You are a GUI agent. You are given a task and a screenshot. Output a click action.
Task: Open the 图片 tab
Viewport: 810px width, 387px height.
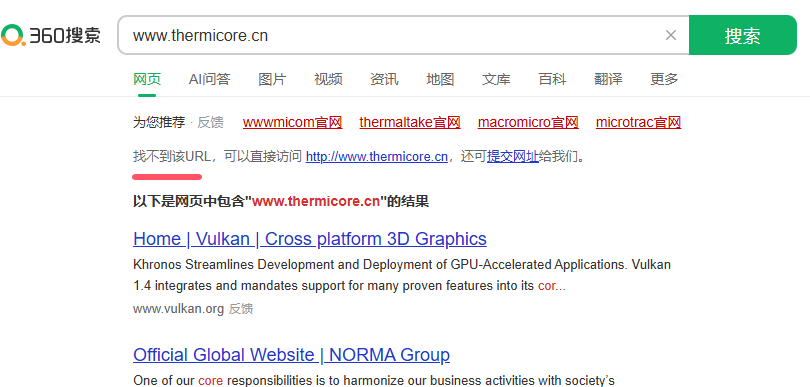(x=272, y=79)
